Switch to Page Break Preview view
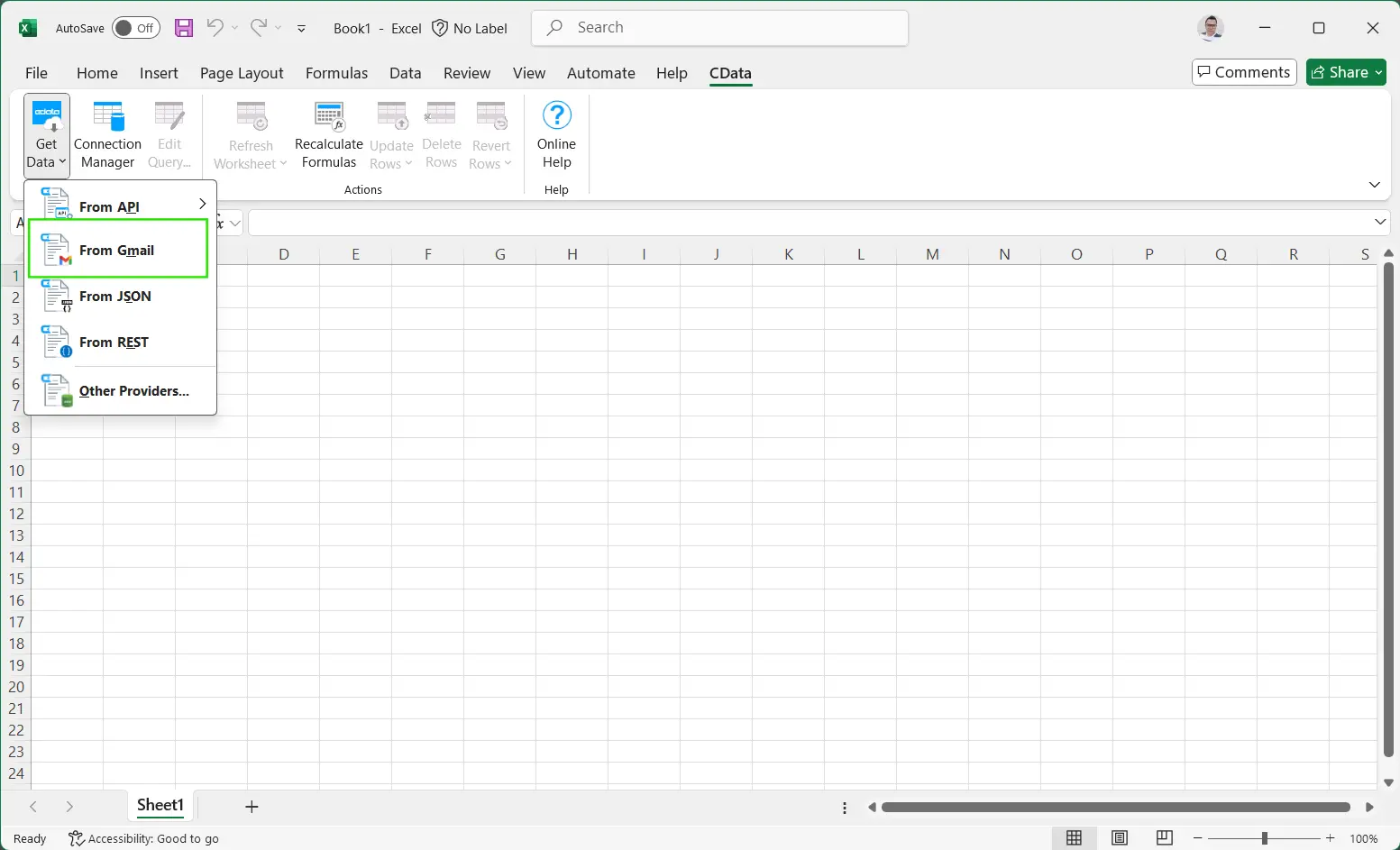Screen dimensions: 1400x850 (x=1164, y=838)
